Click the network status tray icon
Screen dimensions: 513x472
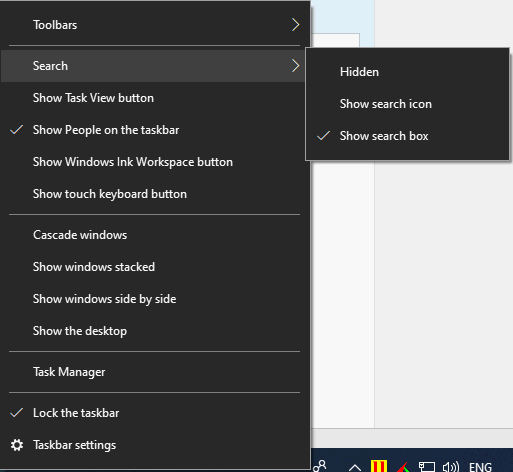427,467
